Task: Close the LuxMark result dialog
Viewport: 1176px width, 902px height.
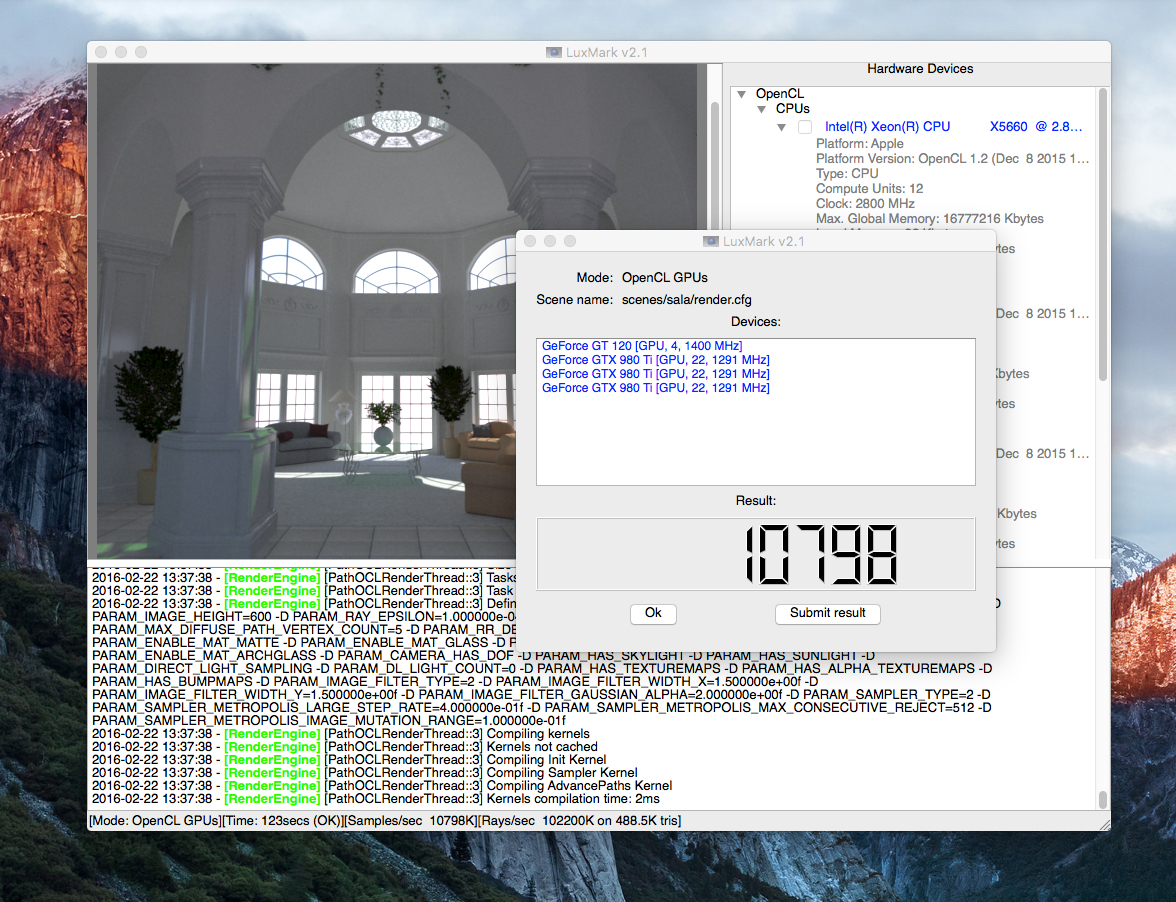Action: (530, 241)
